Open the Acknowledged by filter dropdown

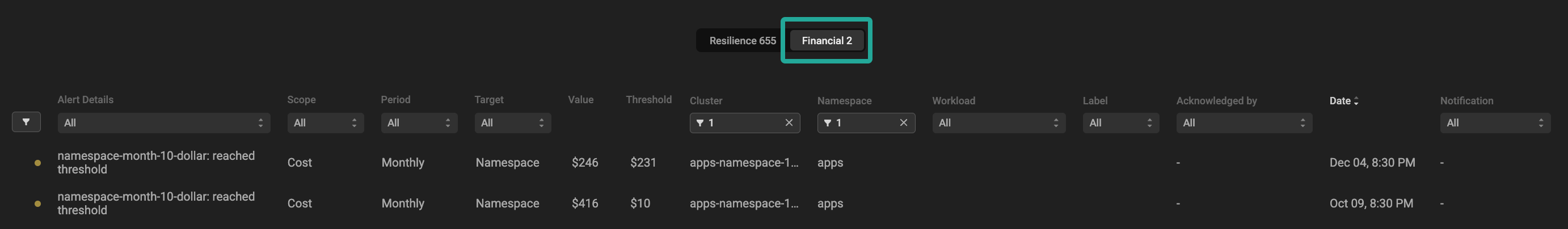pos(1244,122)
